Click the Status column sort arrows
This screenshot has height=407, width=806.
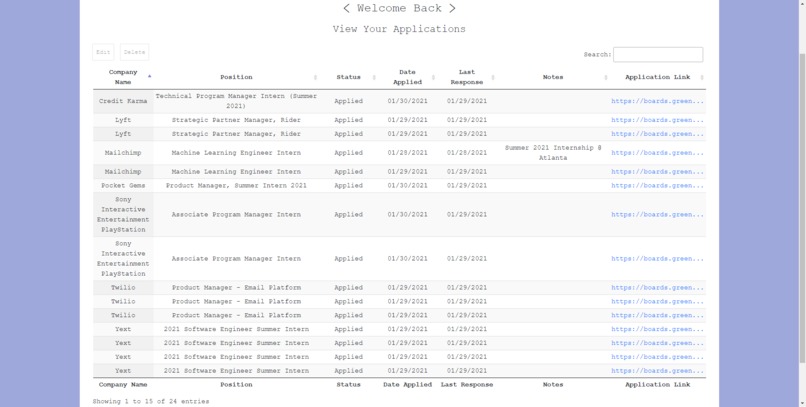tap(374, 77)
